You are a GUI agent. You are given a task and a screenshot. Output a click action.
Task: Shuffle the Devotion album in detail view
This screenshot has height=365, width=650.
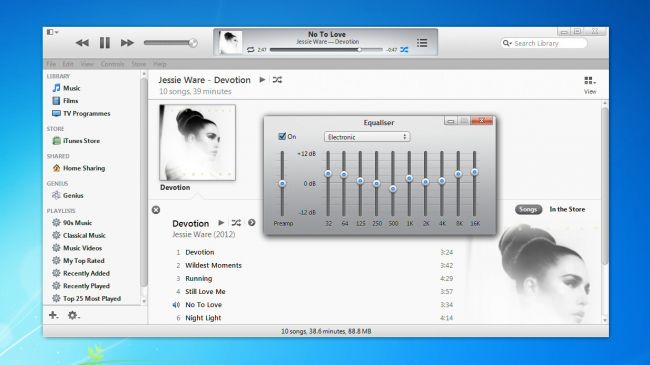(236, 223)
